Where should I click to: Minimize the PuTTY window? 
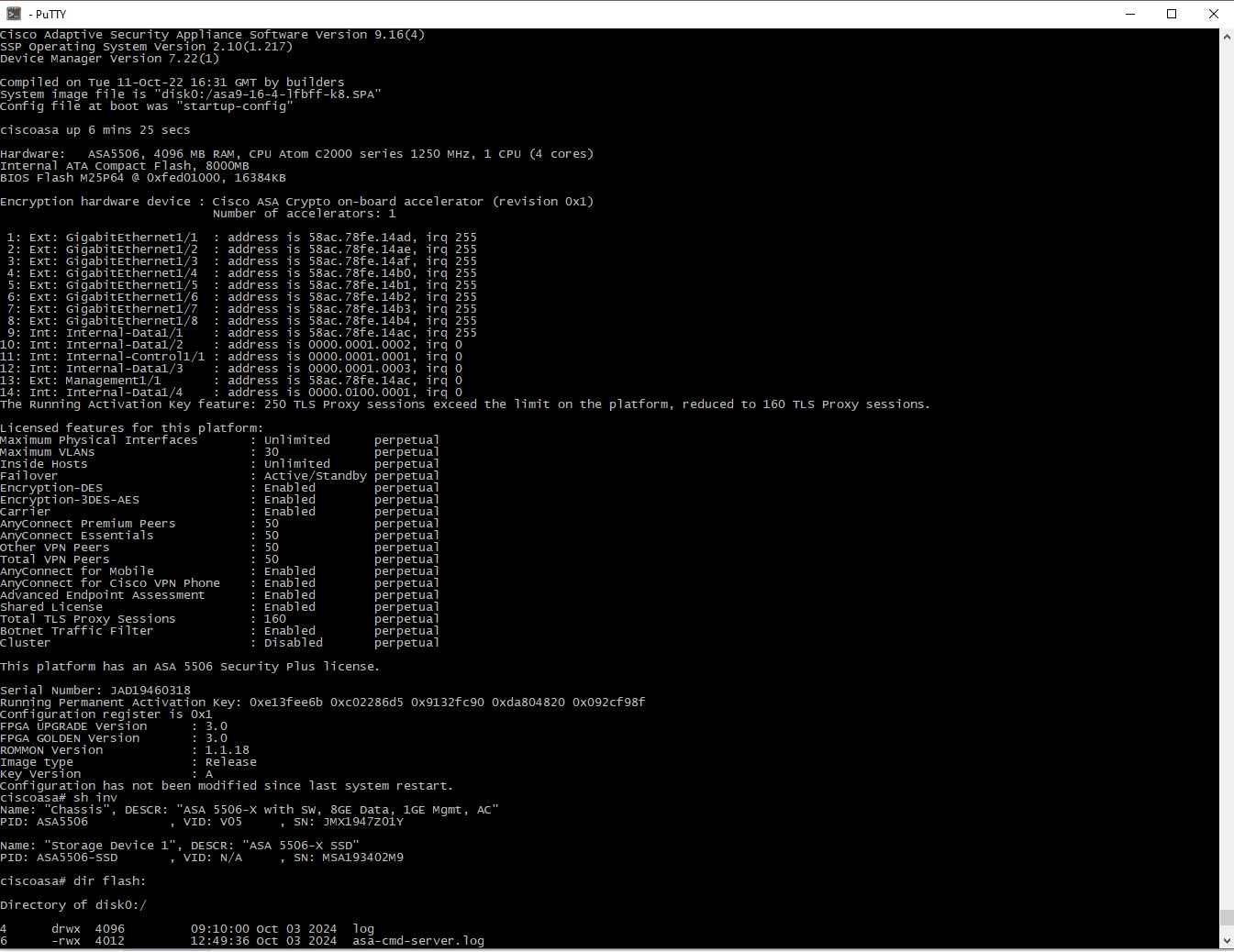click(x=1130, y=14)
